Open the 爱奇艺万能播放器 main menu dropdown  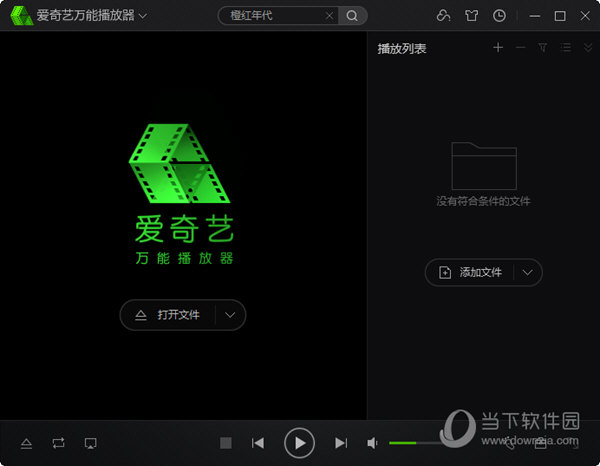click(x=142, y=16)
